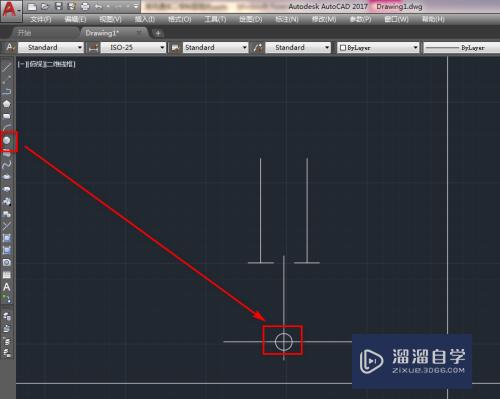The image size is (500, 399).
Task: Select the Line tool in draw toolbar
Action: [x=7, y=68]
